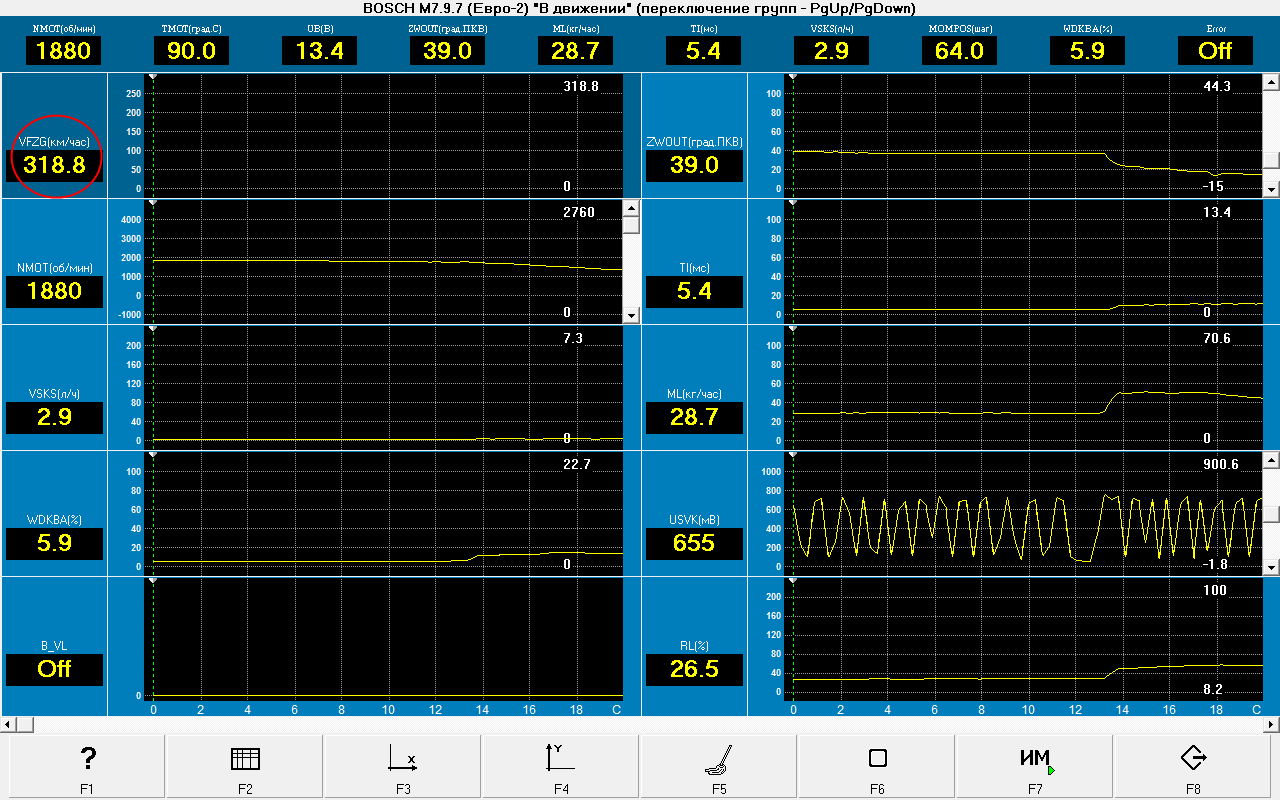Select the VSKS 2.9 readout in top bar

pos(831,51)
